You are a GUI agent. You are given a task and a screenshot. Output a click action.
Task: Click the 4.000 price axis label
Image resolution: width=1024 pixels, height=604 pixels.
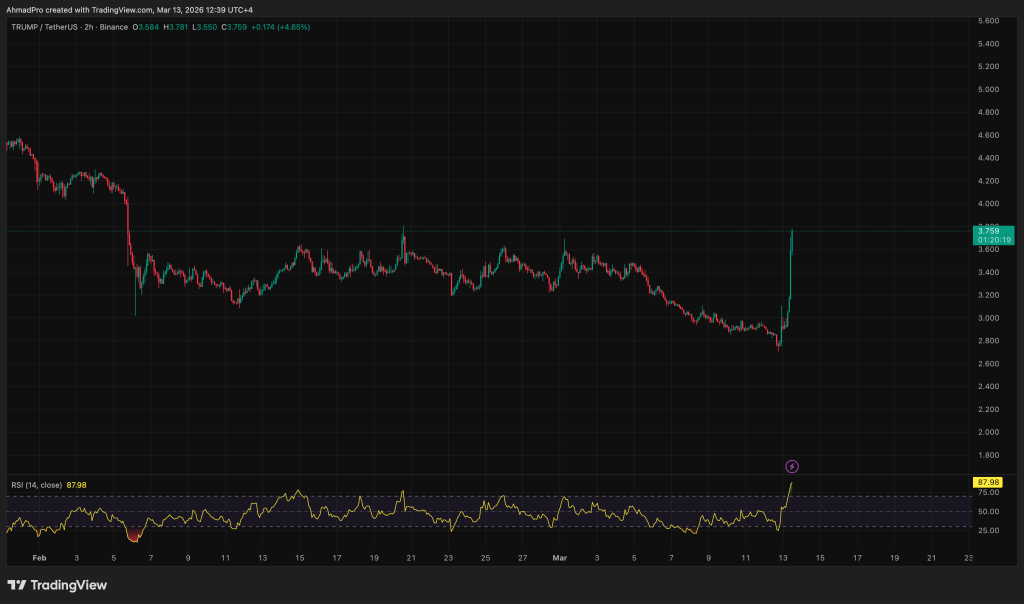(x=988, y=204)
